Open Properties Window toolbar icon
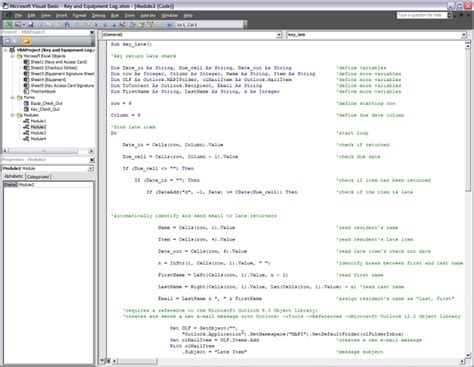Screen dimensions: 474x367 [x=141, y=25]
